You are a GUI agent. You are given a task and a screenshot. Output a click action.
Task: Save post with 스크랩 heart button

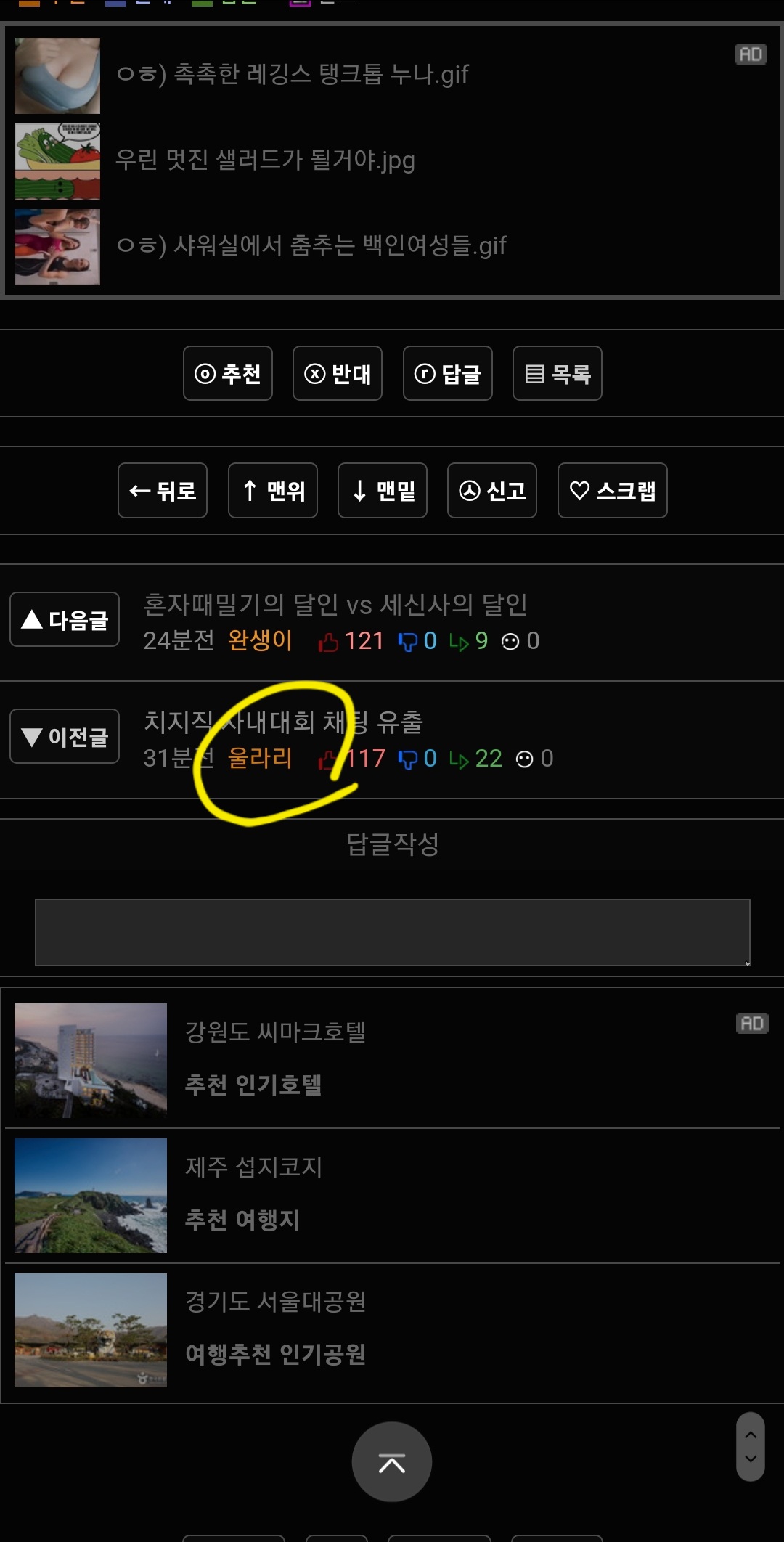coord(613,491)
